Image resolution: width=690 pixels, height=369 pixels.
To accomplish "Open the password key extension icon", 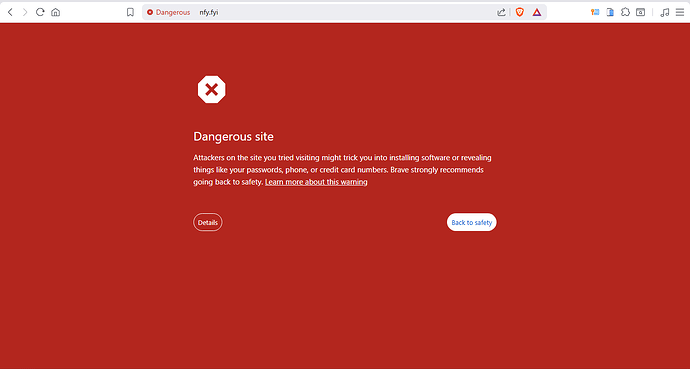I will point(595,12).
